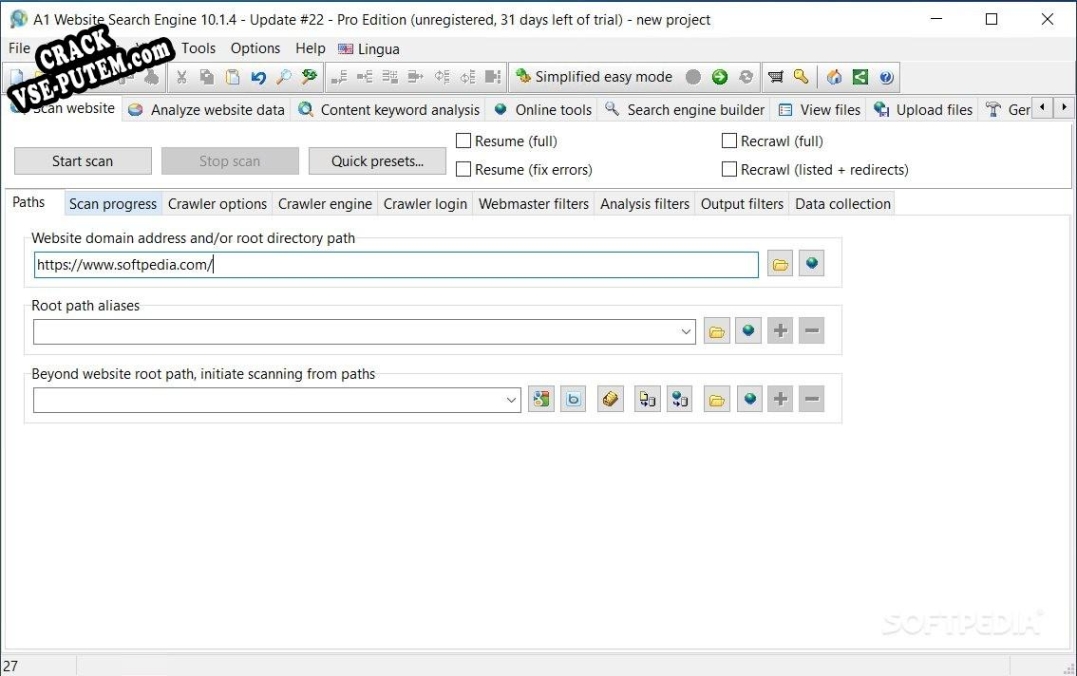Click the blue Undo arrow icon
Screen dimensions: 1077x676
point(258,77)
